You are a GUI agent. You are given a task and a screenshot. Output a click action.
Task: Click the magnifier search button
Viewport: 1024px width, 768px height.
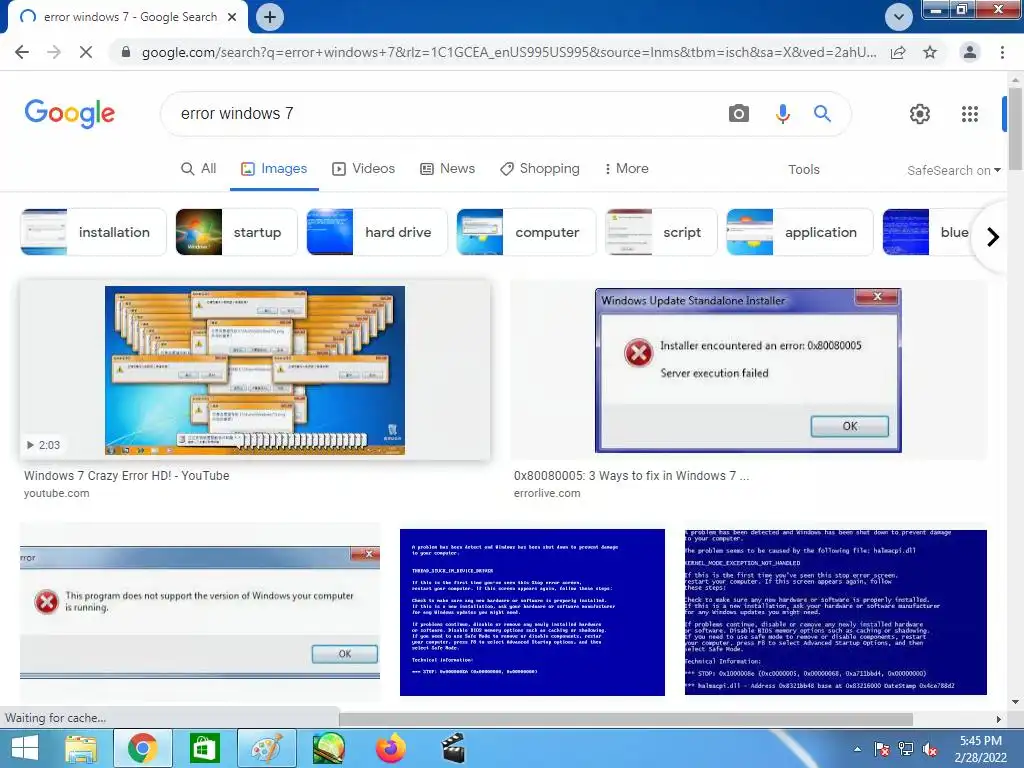pyautogui.click(x=822, y=114)
